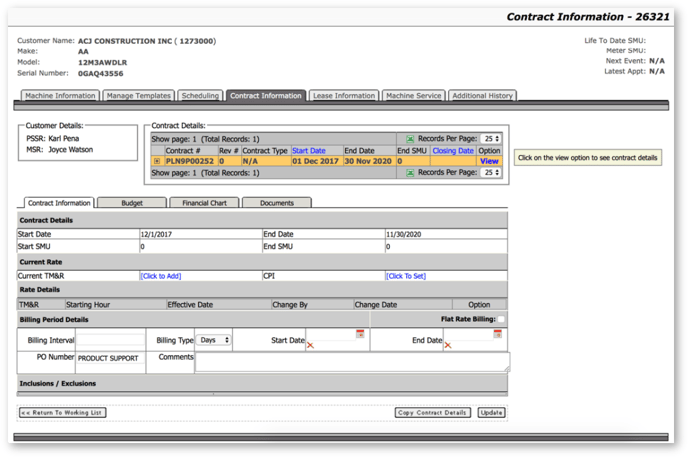The width and height of the screenshot is (688, 457).
Task: Select the Budget sub-tab
Action: [x=131, y=203]
